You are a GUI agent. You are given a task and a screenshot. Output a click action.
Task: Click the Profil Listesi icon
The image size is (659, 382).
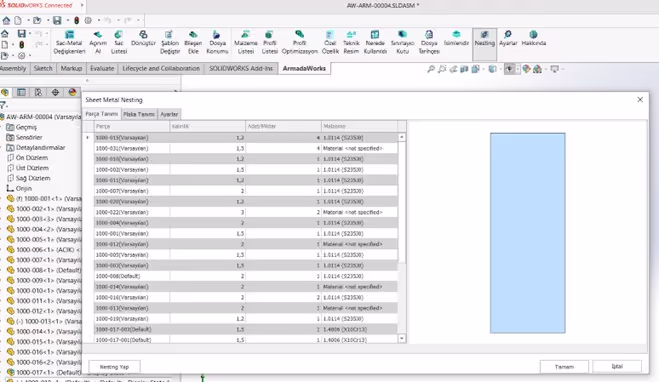[269, 42]
